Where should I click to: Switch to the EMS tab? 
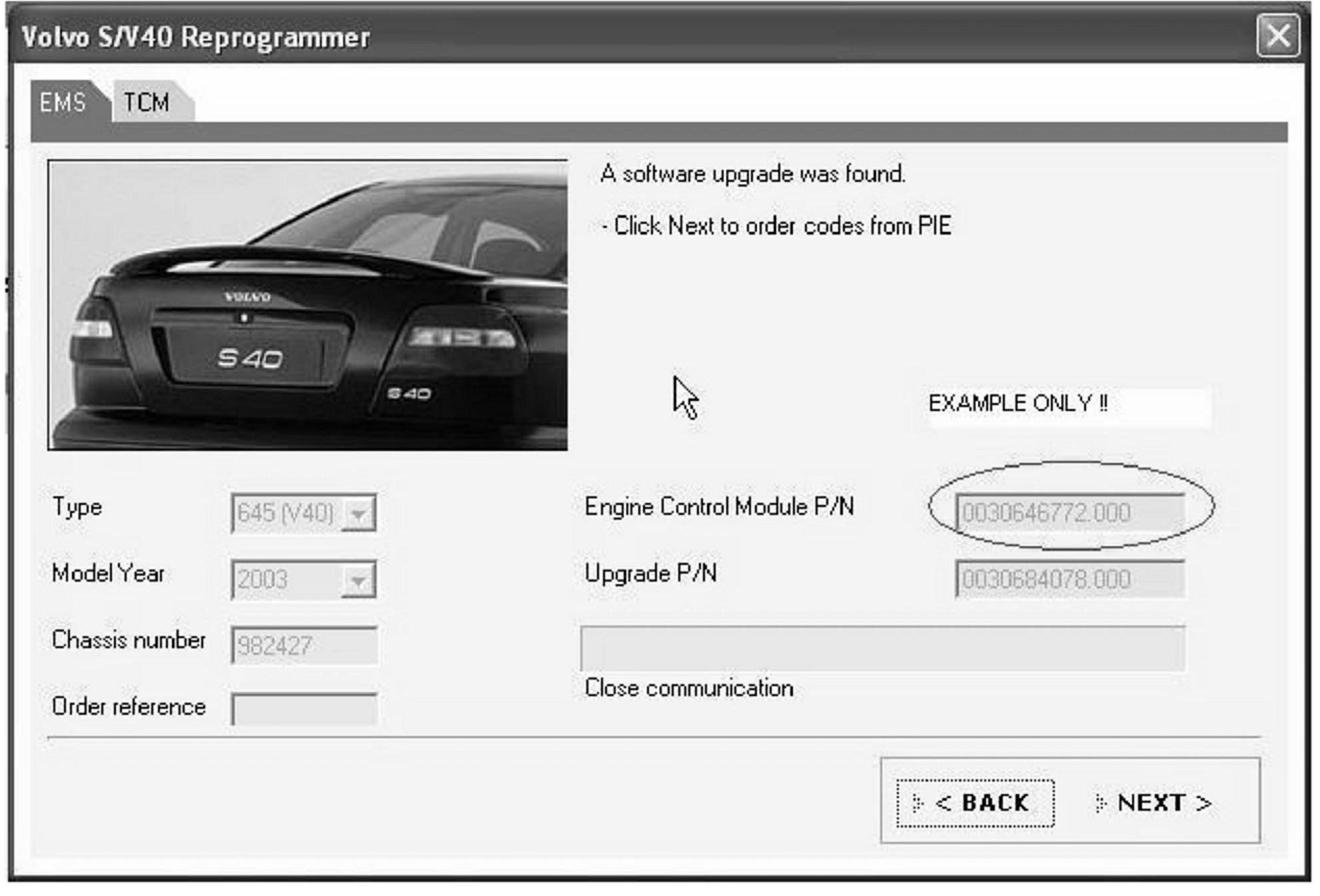[63, 103]
